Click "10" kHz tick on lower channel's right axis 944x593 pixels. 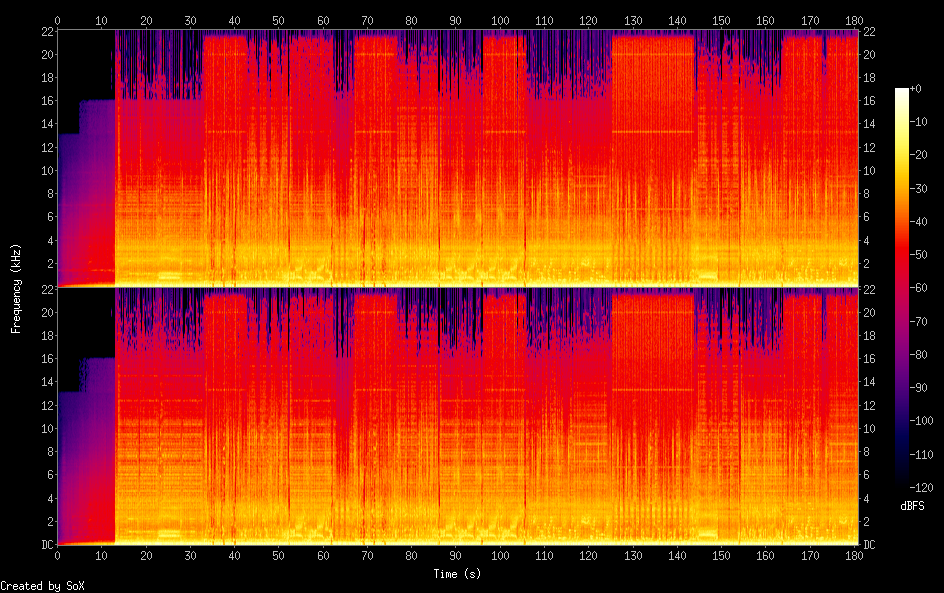pyautogui.click(x=870, y=428)
